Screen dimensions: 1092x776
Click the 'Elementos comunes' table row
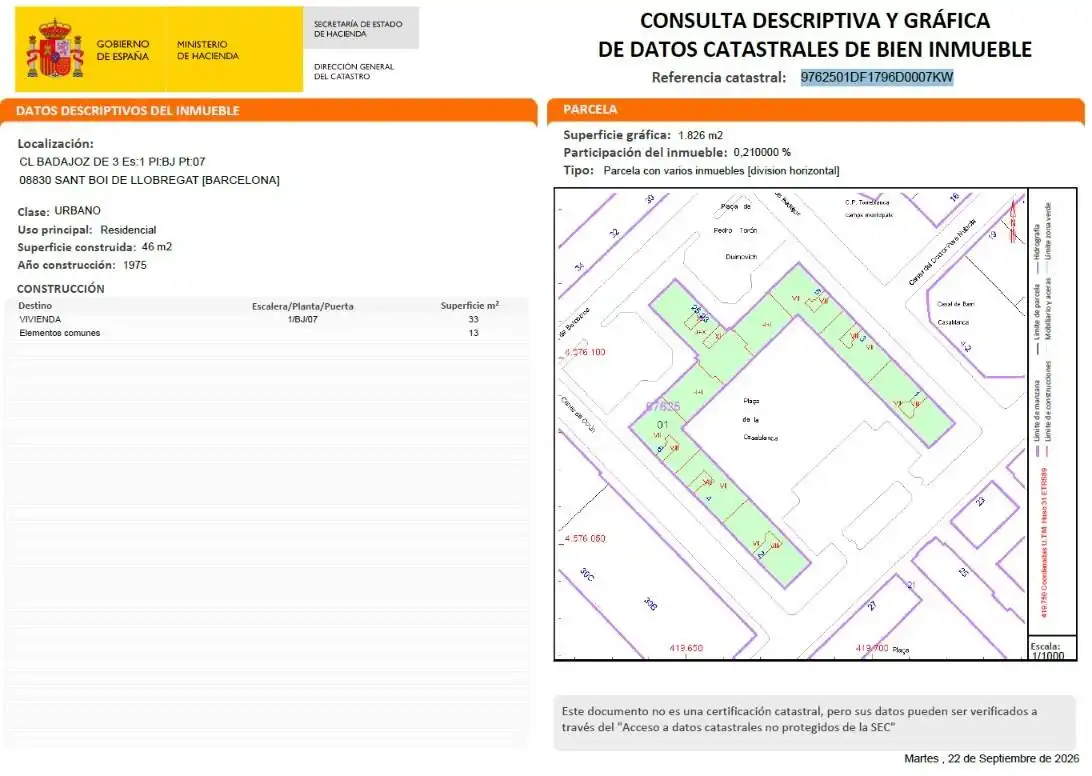tap(267, 333)
